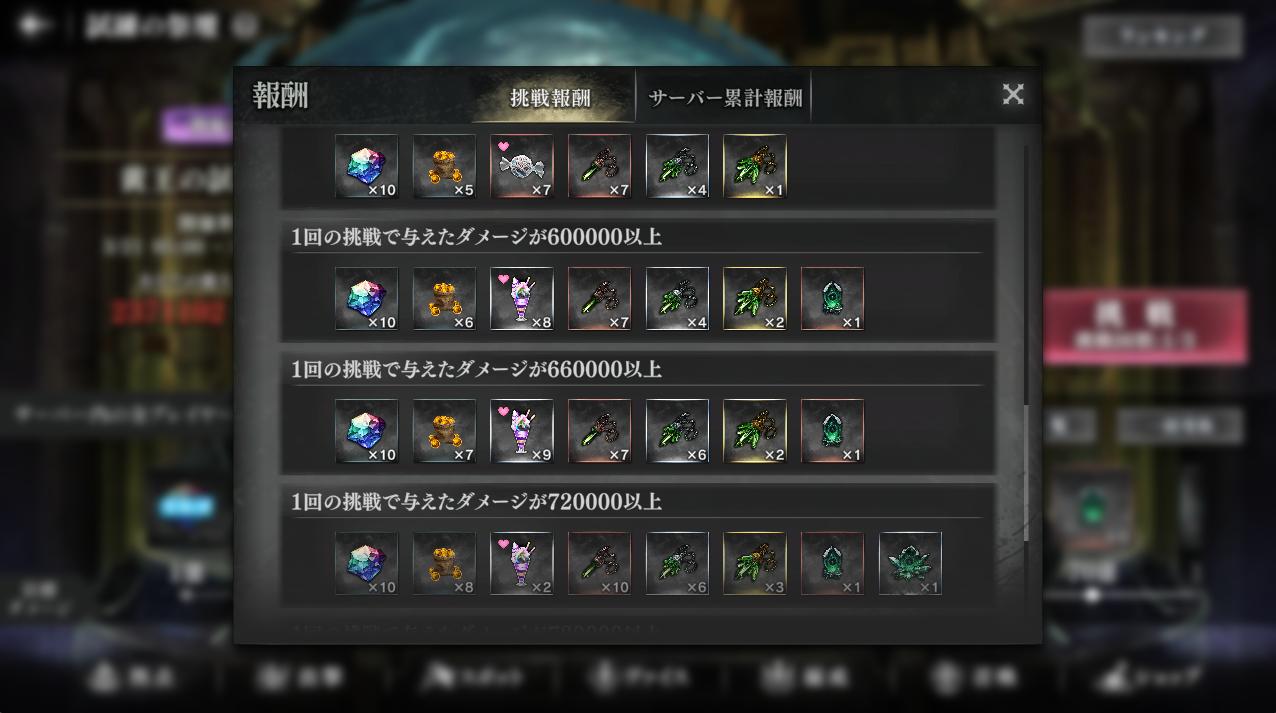Screen dimensions: 1276x713
Task: Select crystal gem x10 in 720000 row
Action: coord(366,563)
